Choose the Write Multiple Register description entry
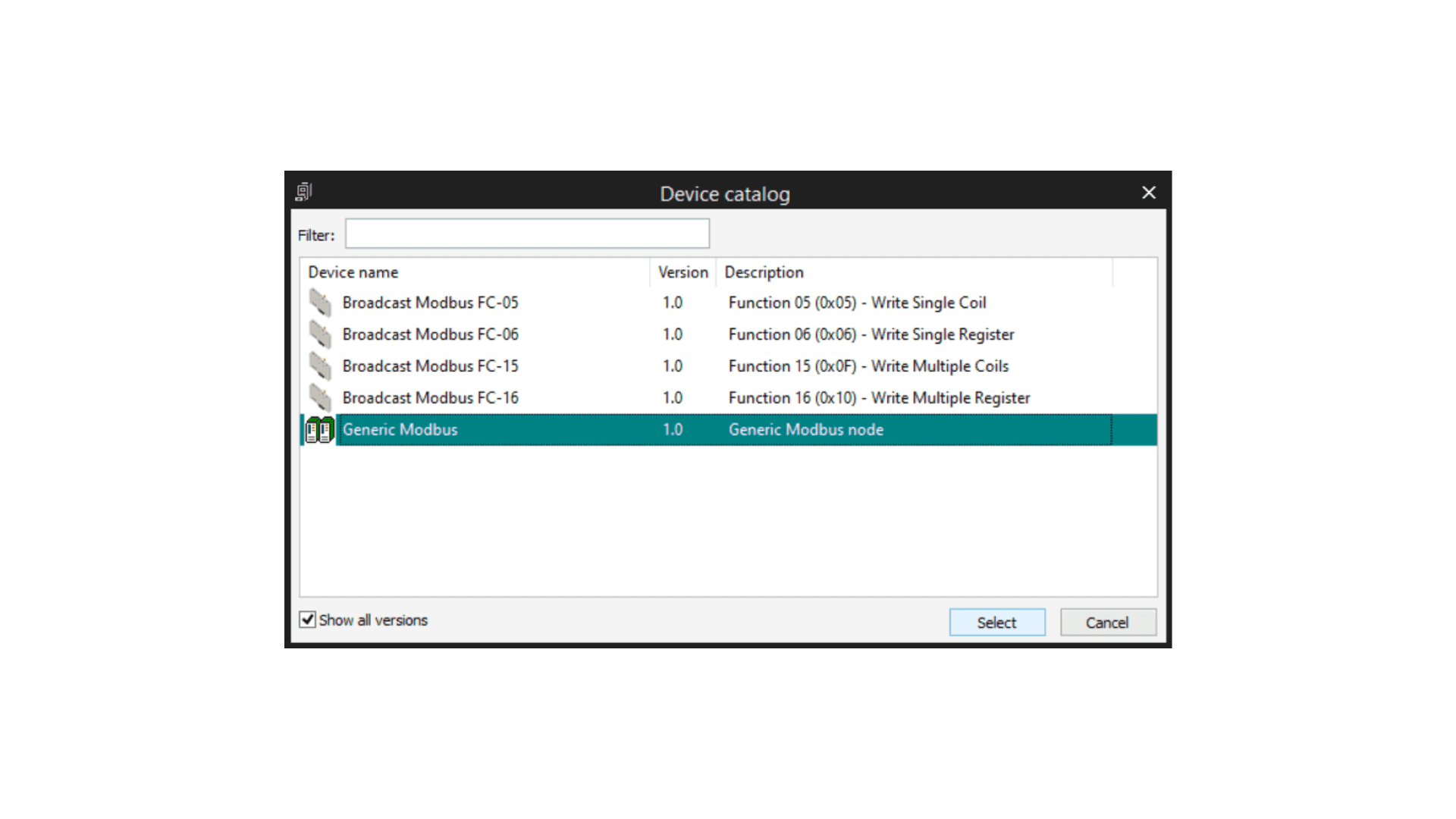 point(879,398)
